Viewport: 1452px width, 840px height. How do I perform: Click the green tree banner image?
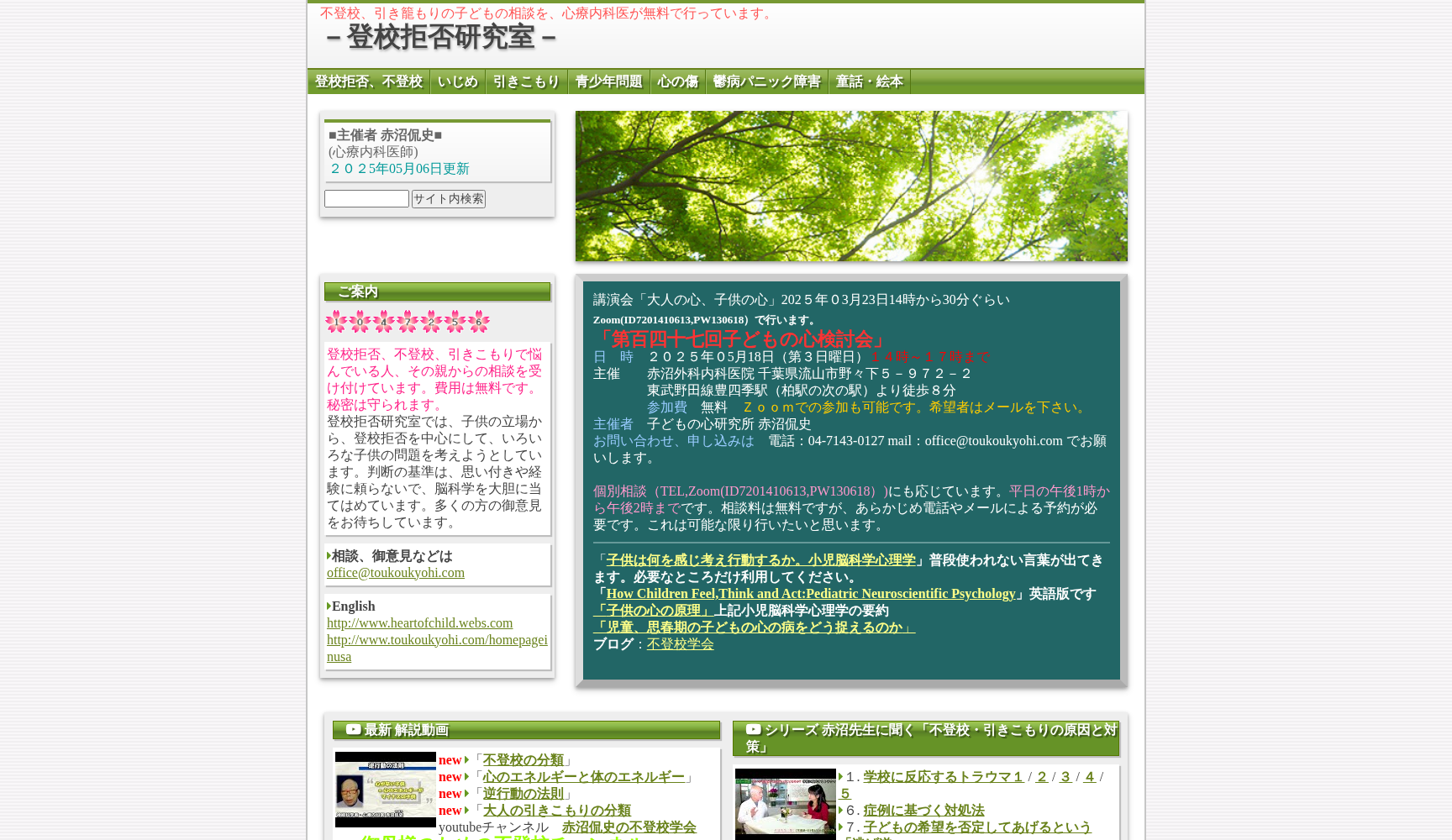851,186
